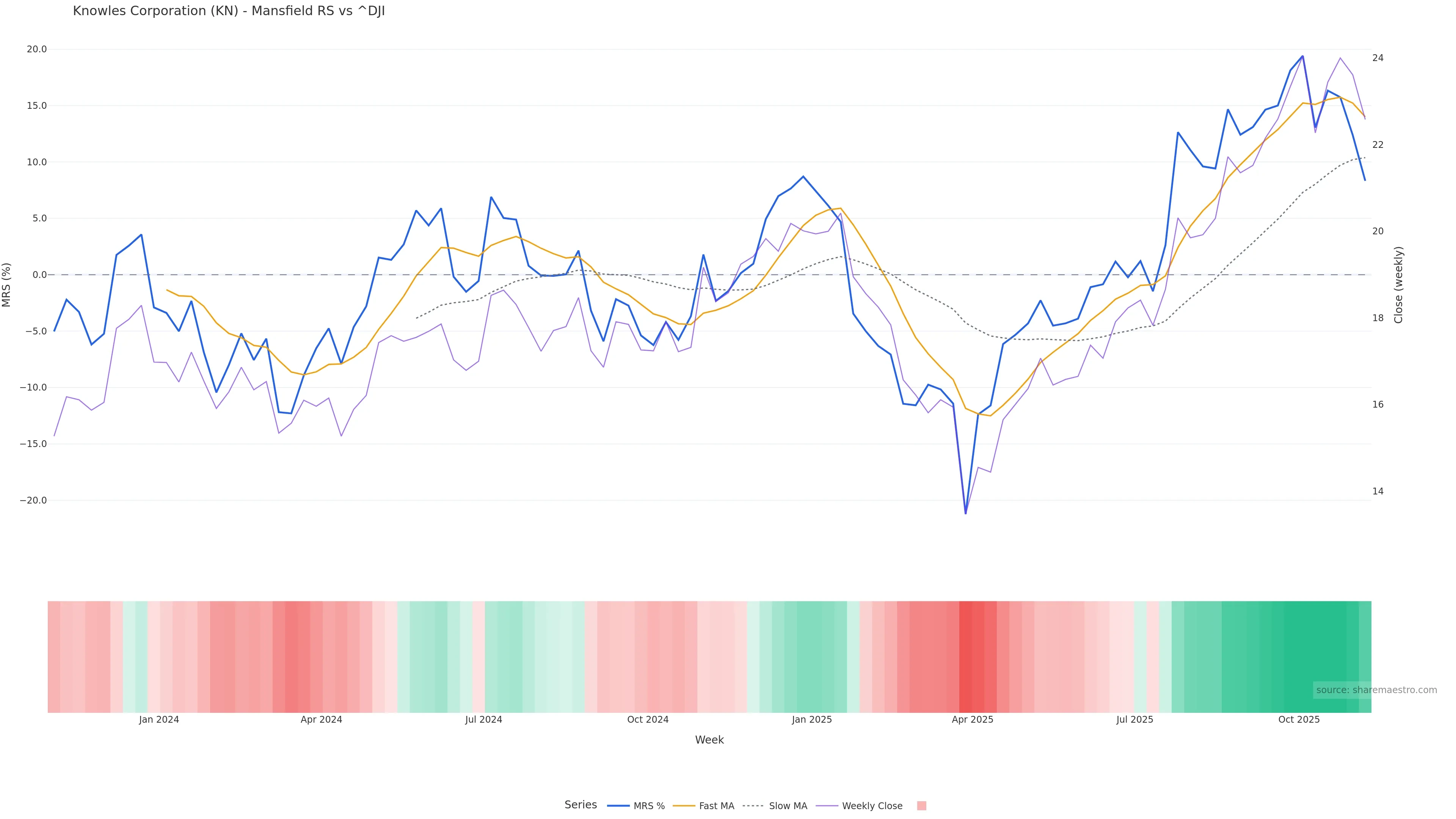Viewport: 1456px width, 819px height.
Task: Click the Jul 2024 x-axis tick label
Action: coord(483,720)
